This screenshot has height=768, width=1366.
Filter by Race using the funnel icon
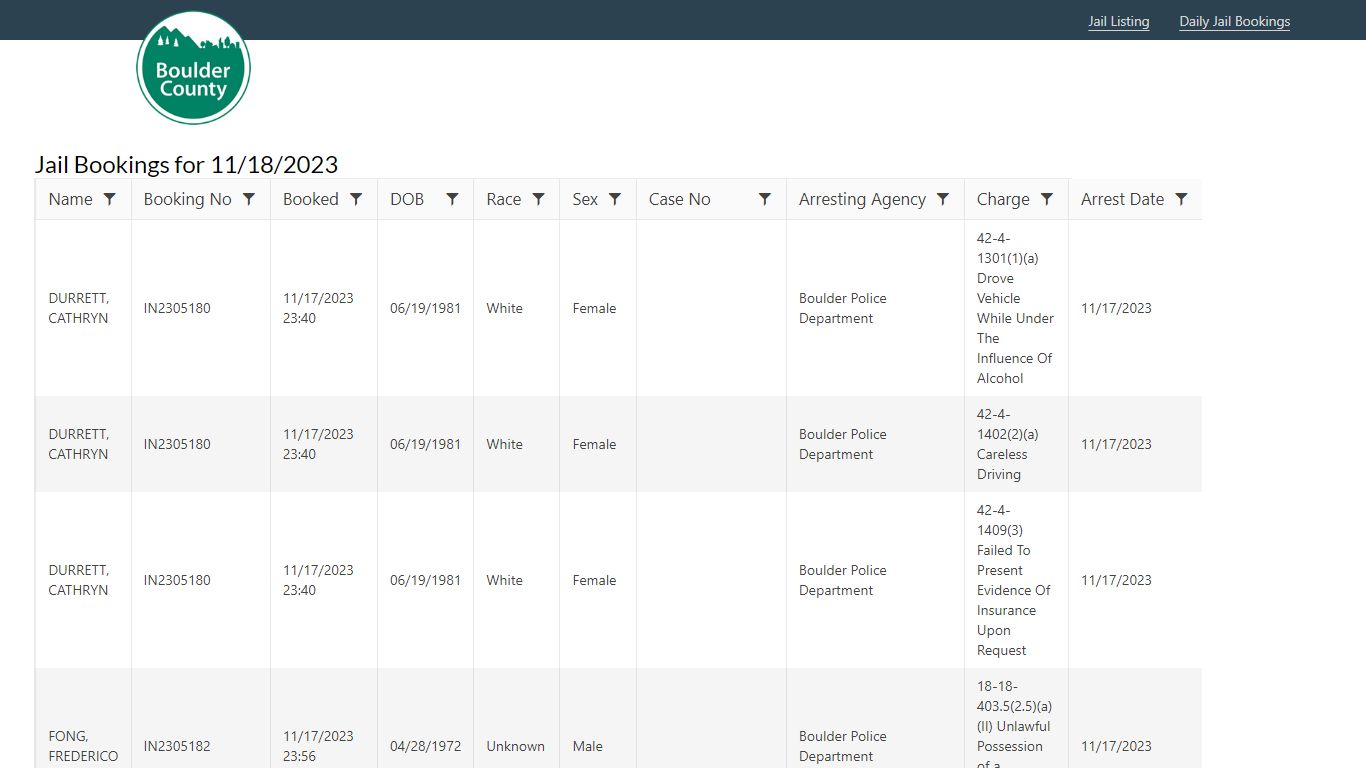538,199
